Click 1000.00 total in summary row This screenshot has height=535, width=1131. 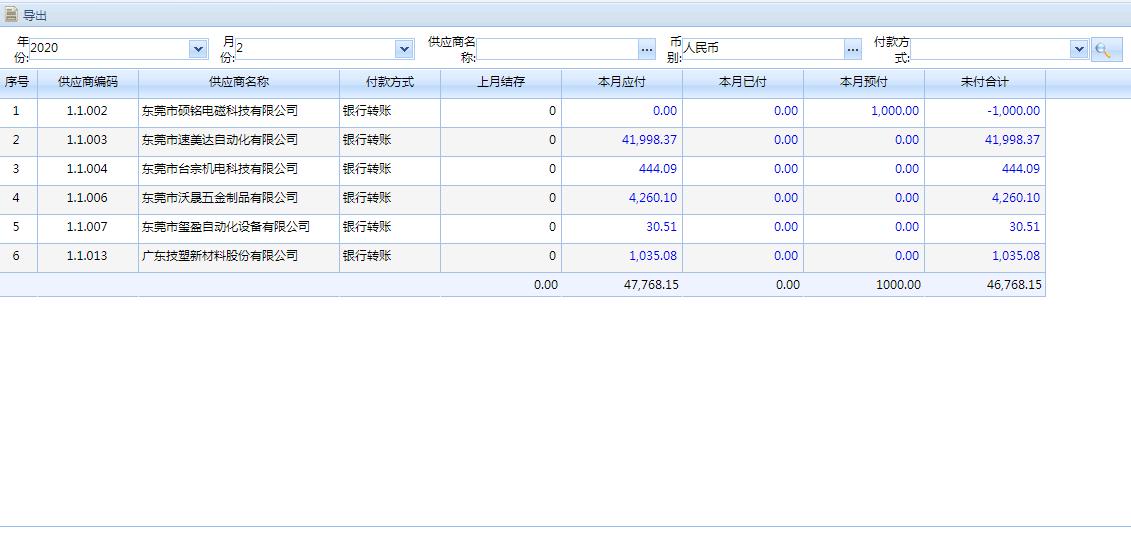coord(898,285)
